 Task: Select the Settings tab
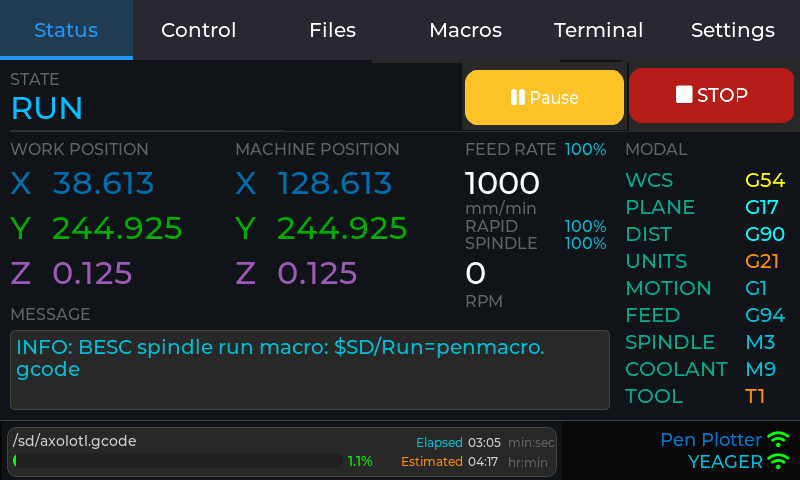(x=732, y=30)
